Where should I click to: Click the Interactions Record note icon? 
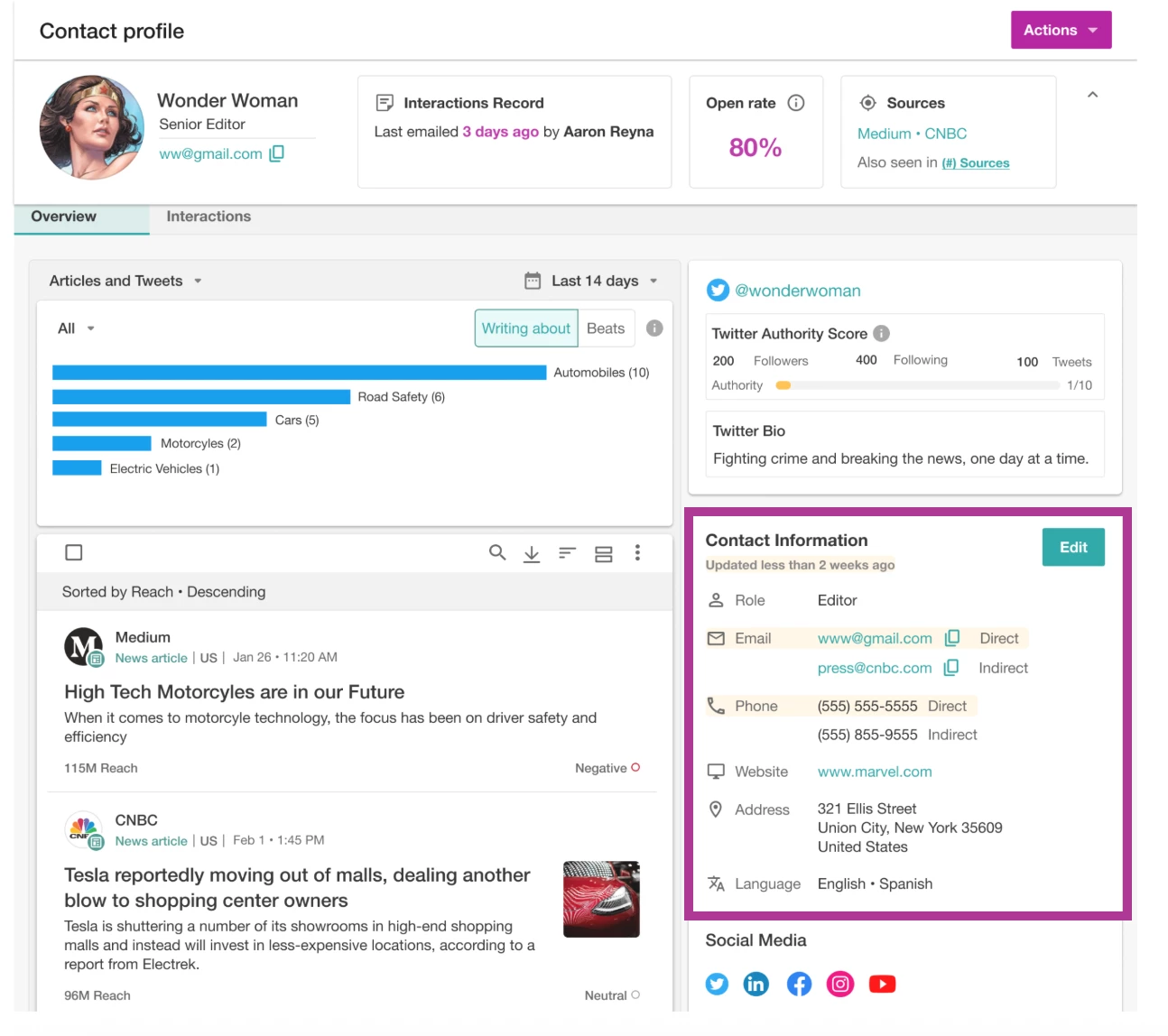385,103
